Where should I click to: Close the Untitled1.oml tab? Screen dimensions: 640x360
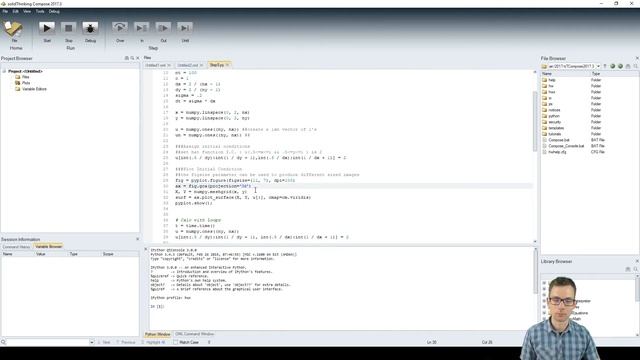[169, 65]
